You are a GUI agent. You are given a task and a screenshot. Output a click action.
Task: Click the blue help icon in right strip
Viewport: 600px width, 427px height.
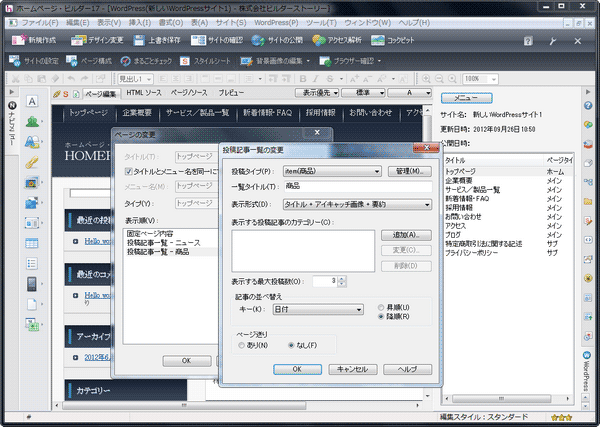pos(588,106)
